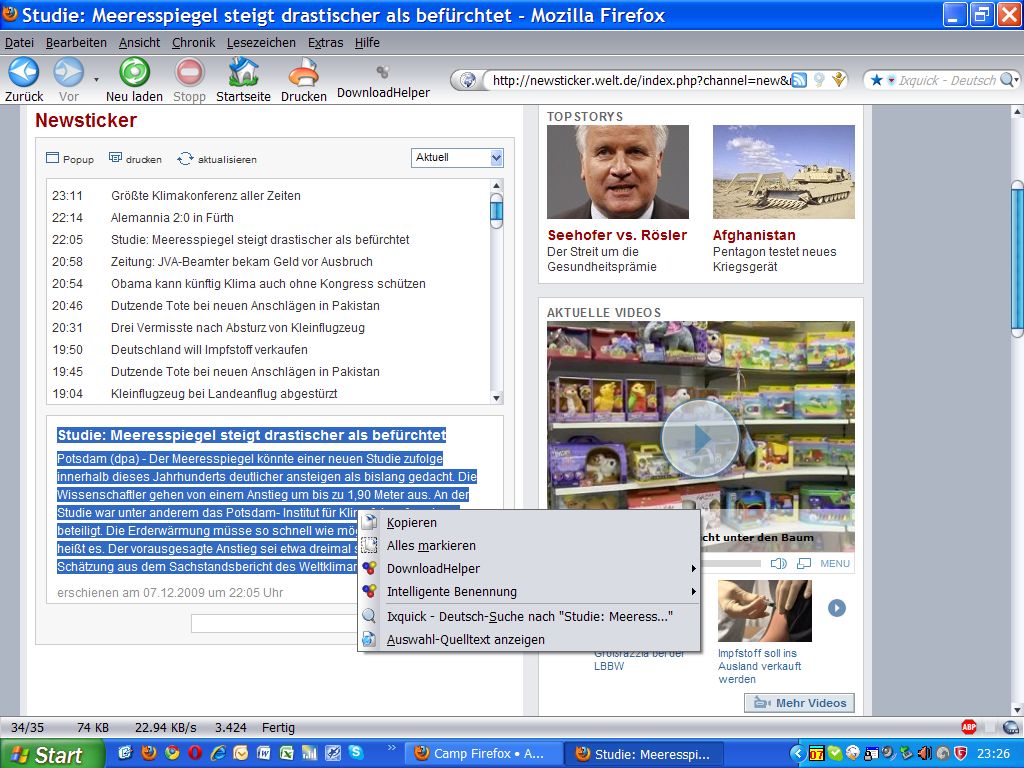1024x768 pixels.
Task: Click the news list scrollbar thumb
Action: click(496, 211)
